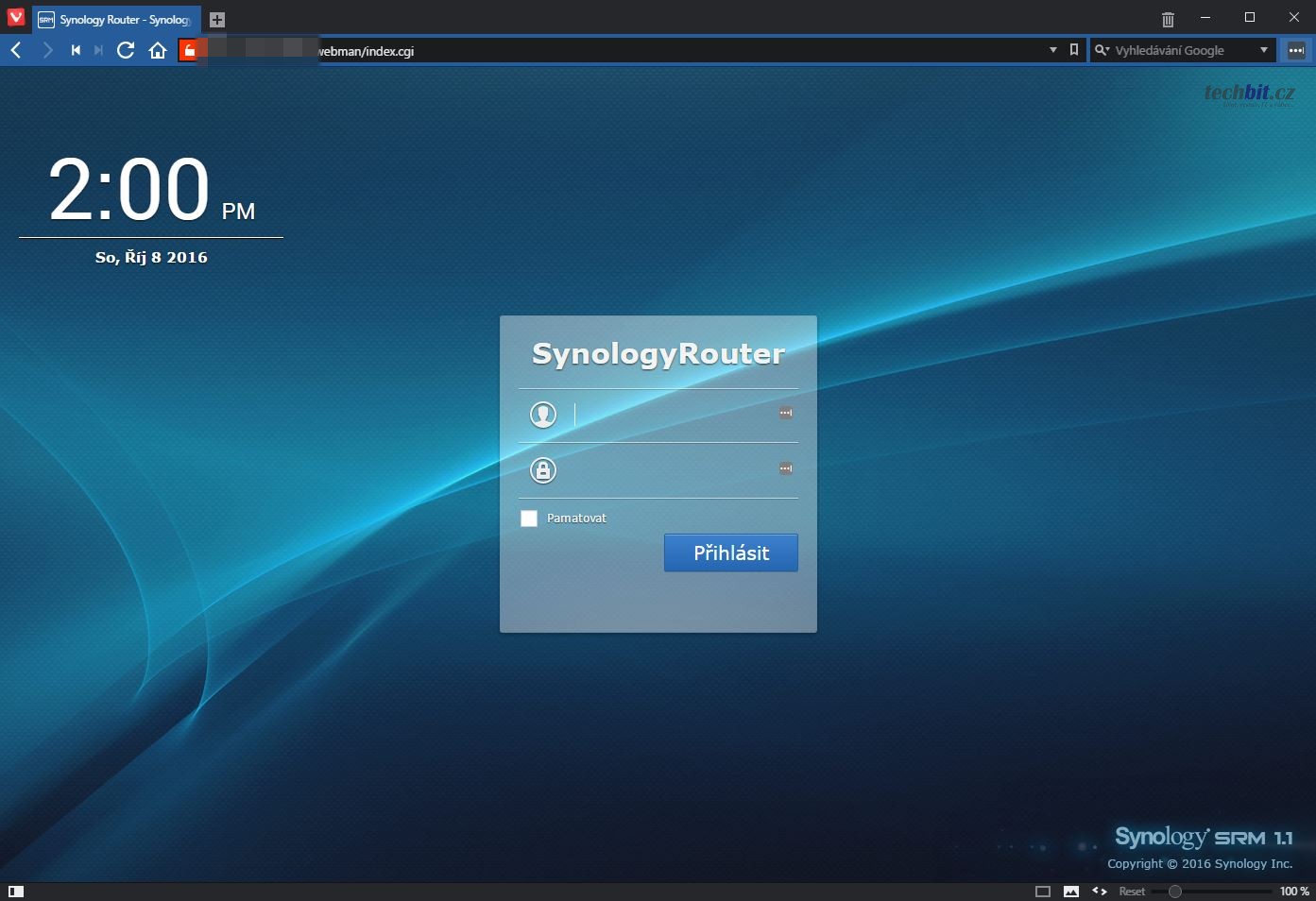The height and width of the screenshot is (901, 1316).
Task: Enable the Pamatovat checkbox
Action: tap(529, 518)
